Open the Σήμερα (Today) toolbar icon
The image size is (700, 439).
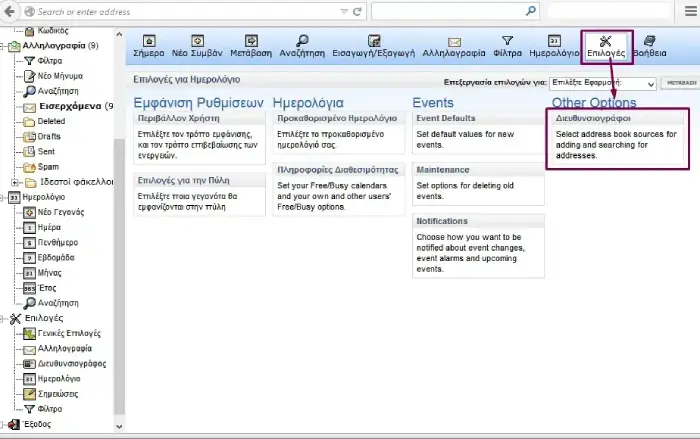pyautogui.click(x=149, y=41)
